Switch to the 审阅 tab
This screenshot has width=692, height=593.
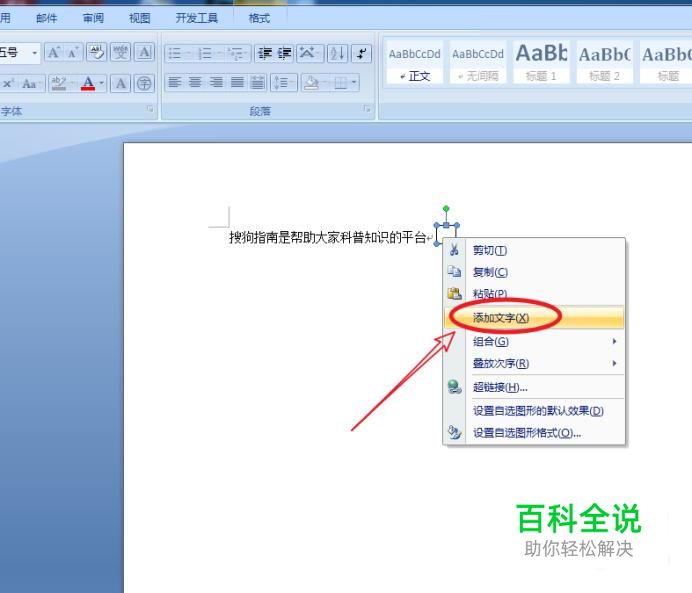[x=93, y=18]
